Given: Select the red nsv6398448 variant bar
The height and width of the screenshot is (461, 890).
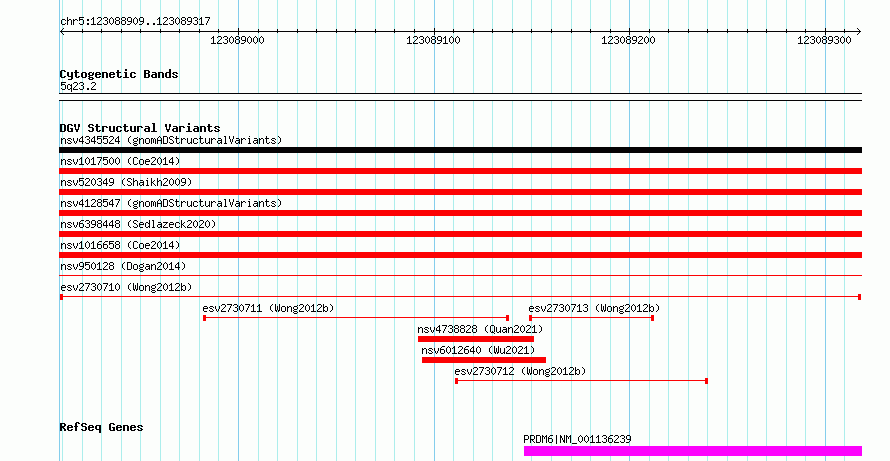Looking at the screenshot, I should pos(460,234).
